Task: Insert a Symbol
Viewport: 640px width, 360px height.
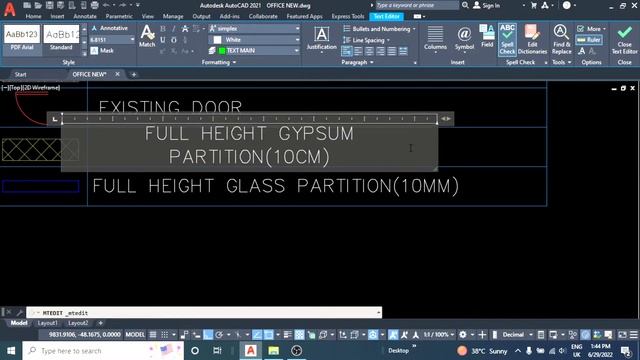Action: (464, 38)
